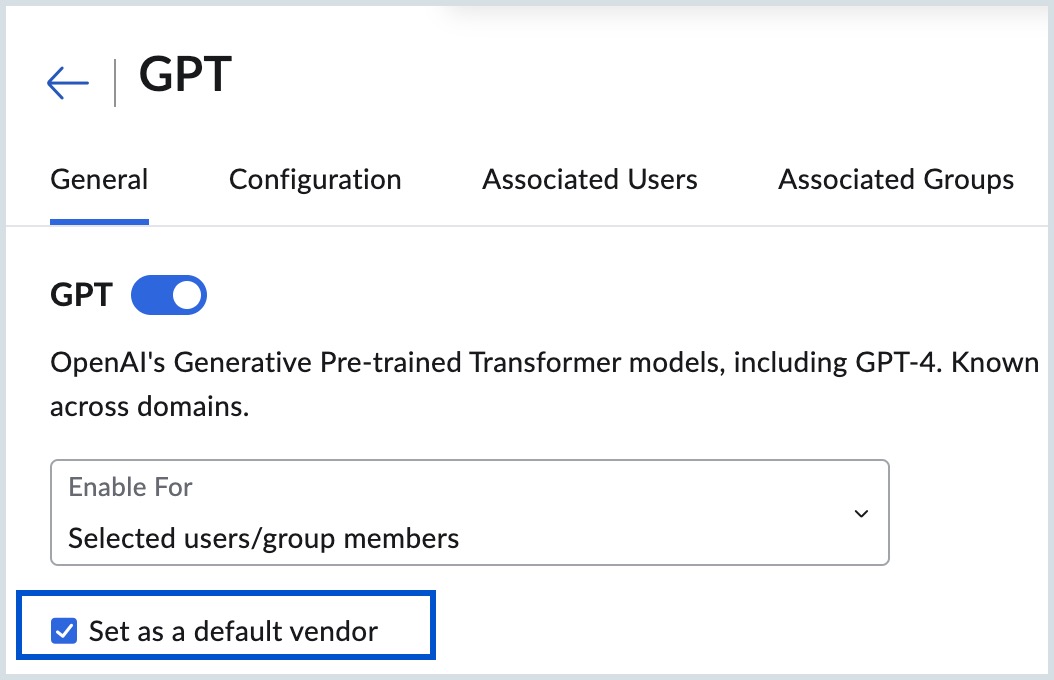Image resolution: width=1054 pixels, height=680 pixels.
Task: Select the General tab
Action: pyautogui.click(x=99, y=180)
